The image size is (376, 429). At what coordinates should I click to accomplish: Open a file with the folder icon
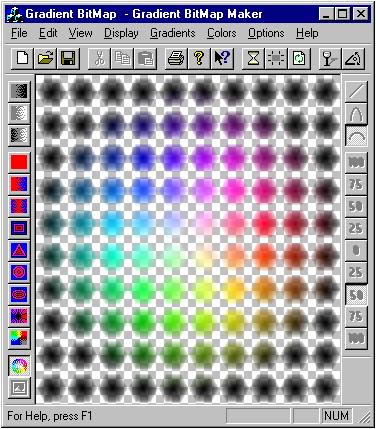click(x=45, y=58)
